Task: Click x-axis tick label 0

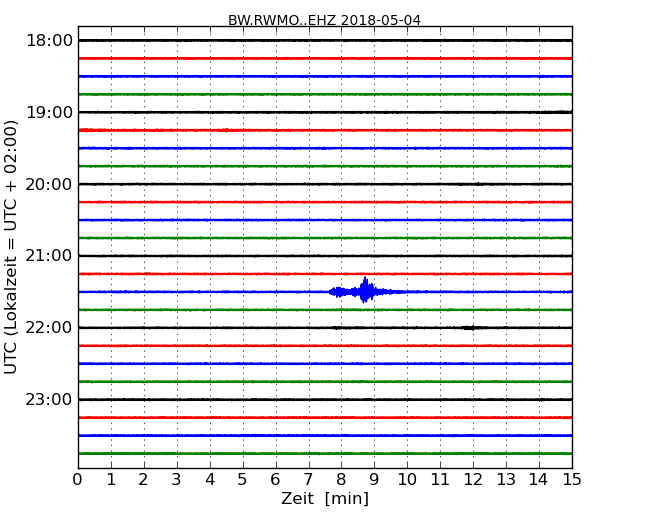Action: pyautogui.click(x=78, y=480)
